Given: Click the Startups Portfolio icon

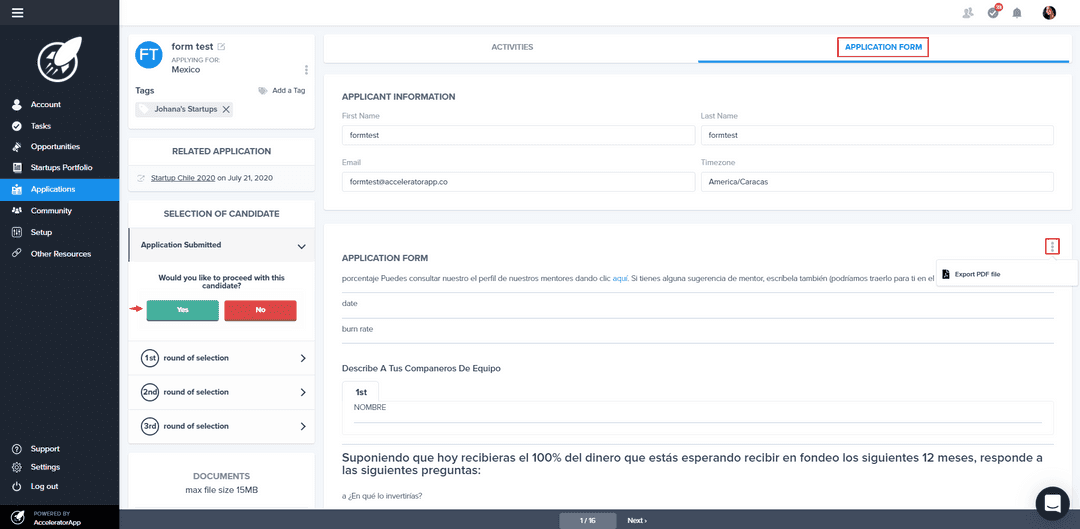Looking at the screenshot, I should [x=17, y=167].
